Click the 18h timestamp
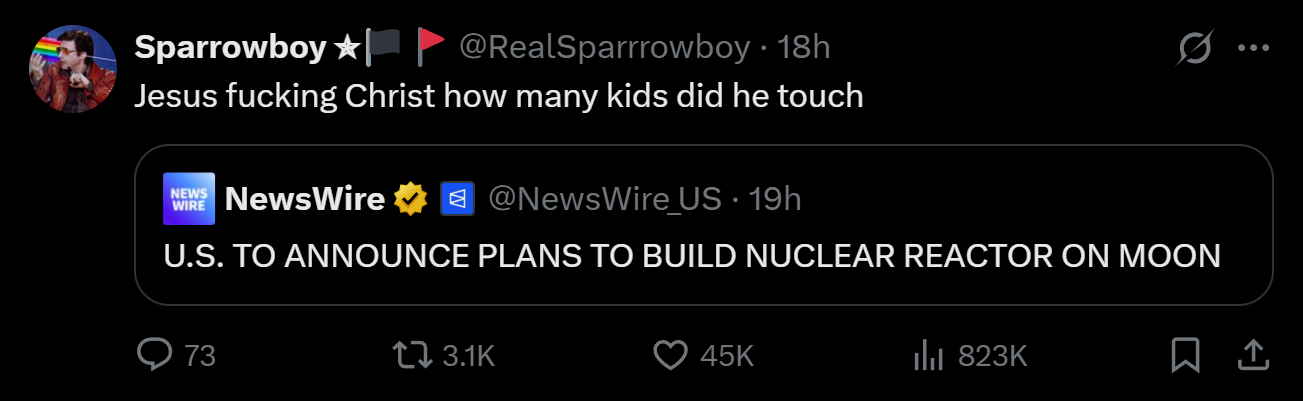1303x401 pixels. pos(803,47)
